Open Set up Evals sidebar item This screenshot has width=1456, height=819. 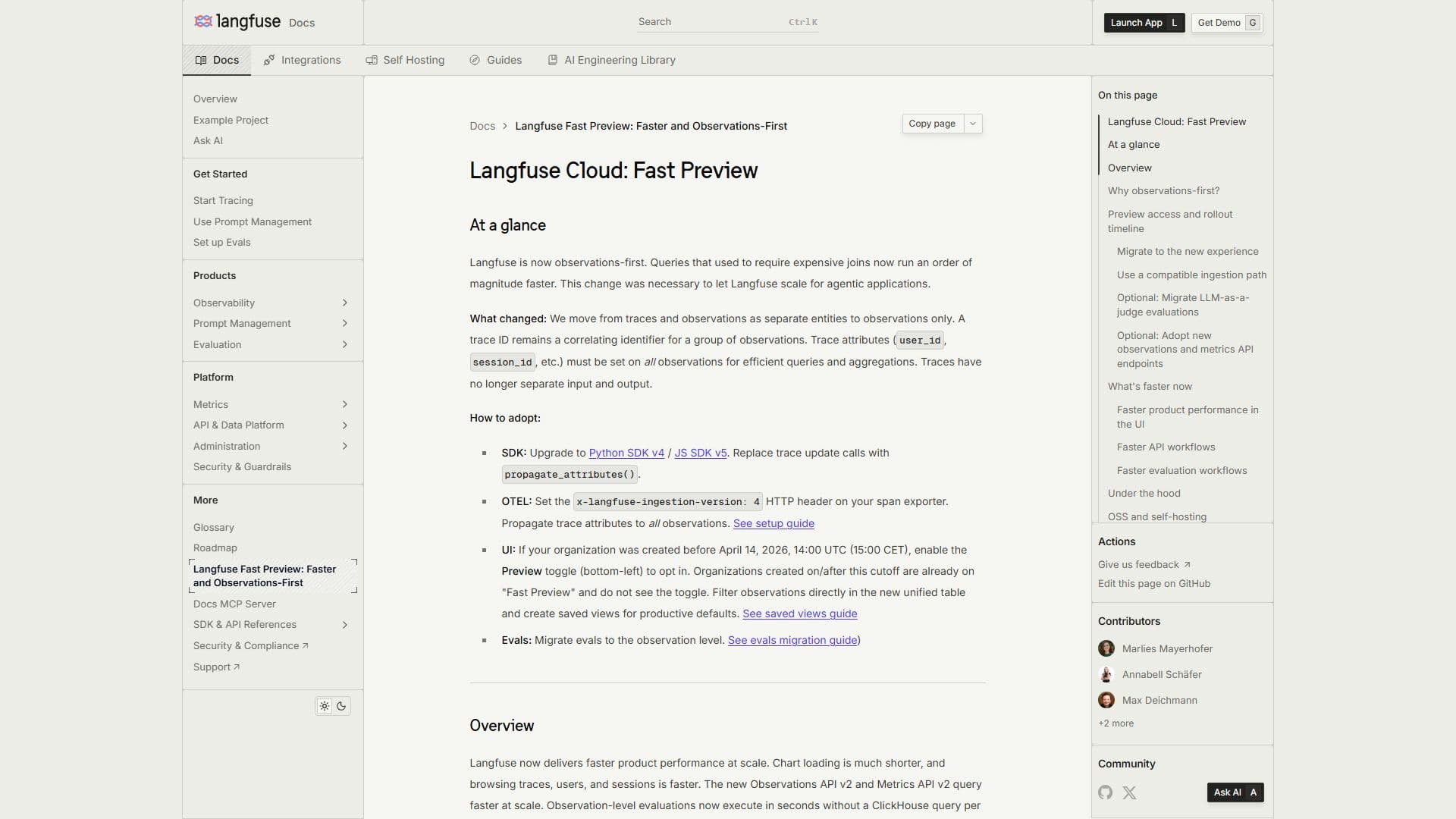[x=221, y=243]
